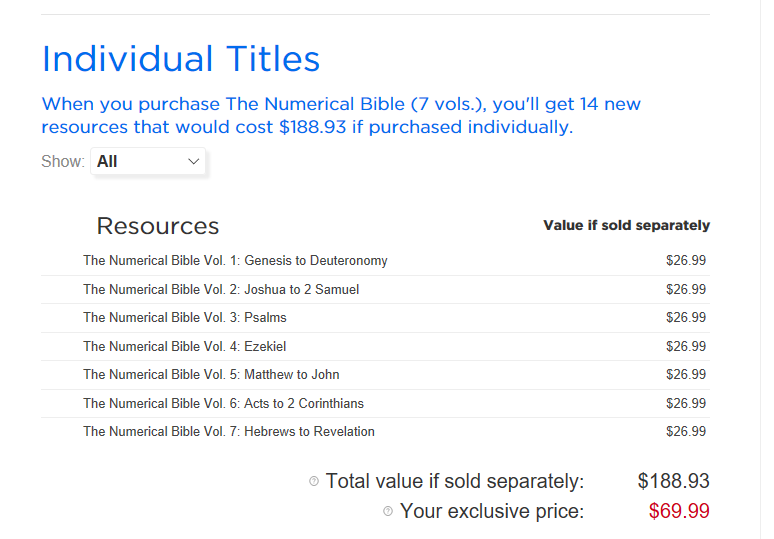Open Numerical Bible Vol. 1: Genesis to Deuteronomy
The width and height of the screenshot is (774, 539).
click(235, 261)
